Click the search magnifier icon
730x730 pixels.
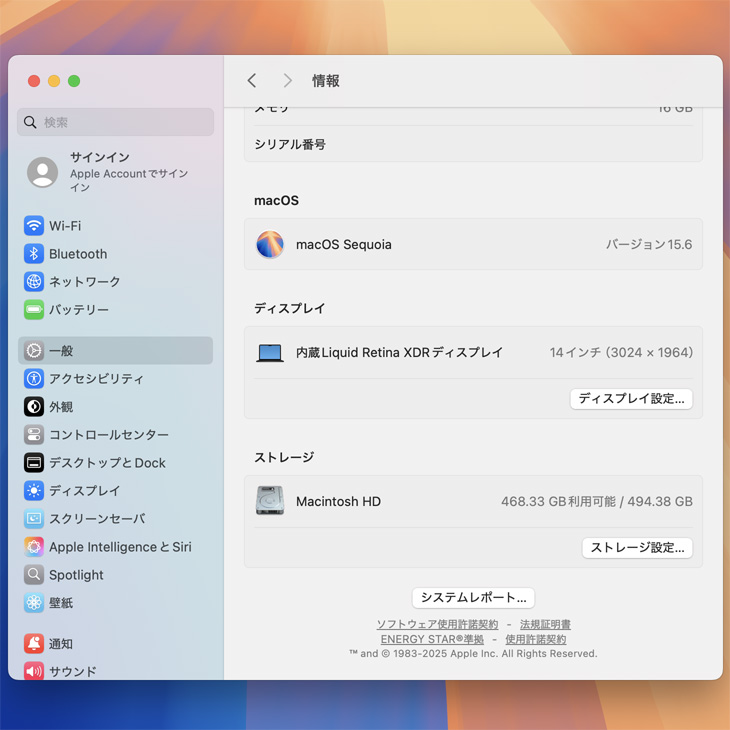[30, 122]
